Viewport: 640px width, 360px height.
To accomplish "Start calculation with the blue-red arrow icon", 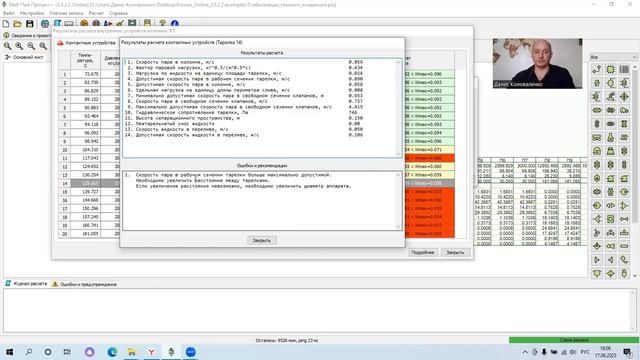I will coord(108,24).
